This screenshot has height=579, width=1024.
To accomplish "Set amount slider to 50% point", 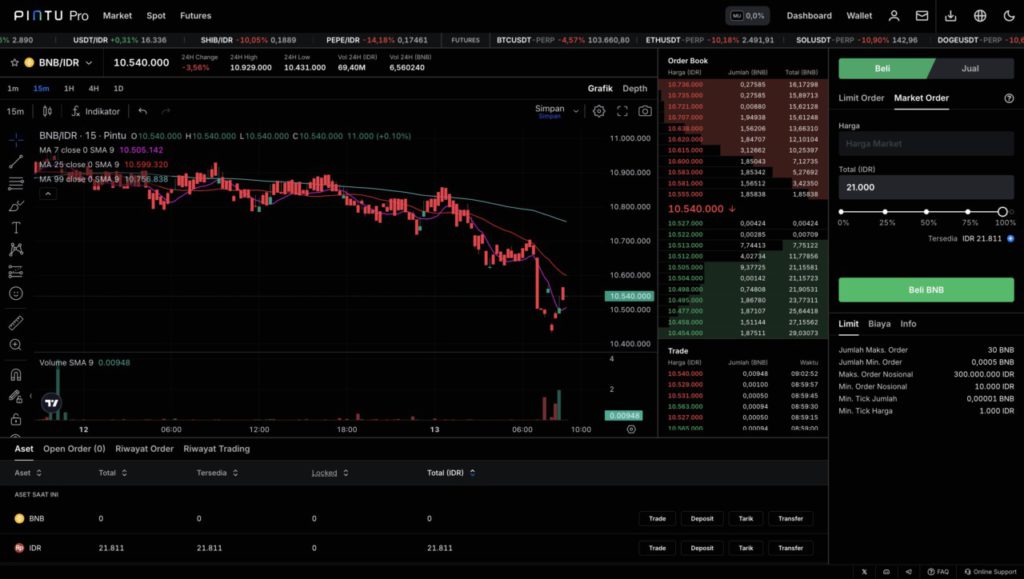I will point(926,211).
